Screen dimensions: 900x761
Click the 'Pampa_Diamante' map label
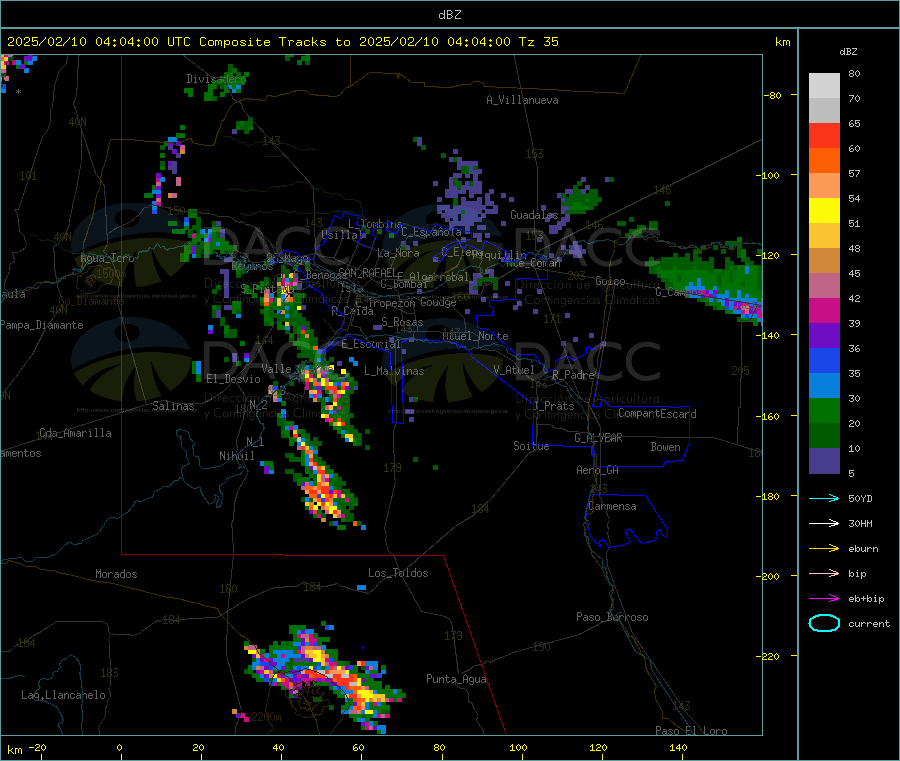(x=41, y=325)
